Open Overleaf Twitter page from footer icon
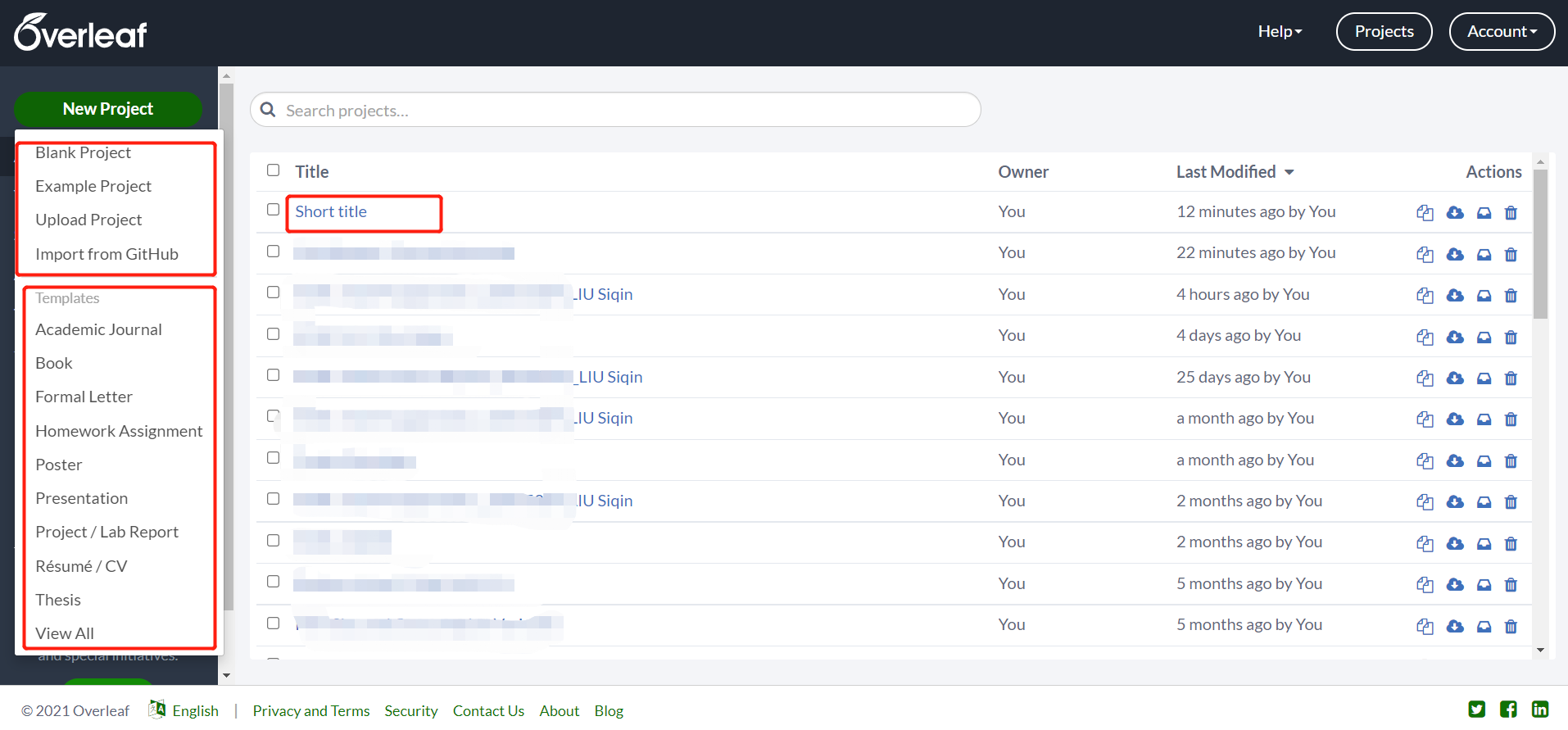Image resolution: width=1568 pixels, height=730 pixels. [x=1476, y=710]
